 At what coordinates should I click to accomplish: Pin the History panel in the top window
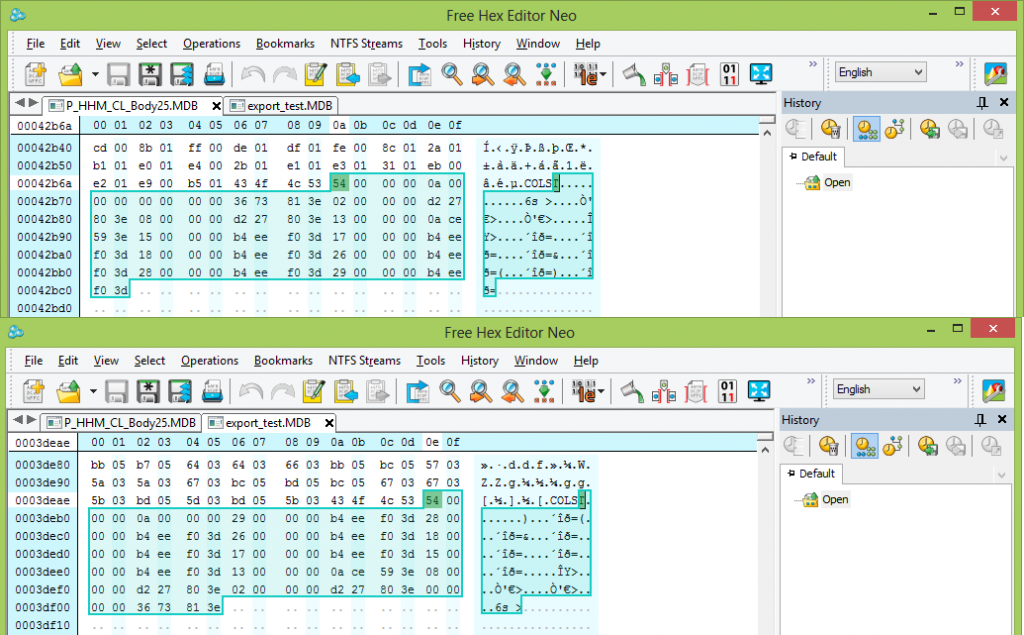[983, 103]
